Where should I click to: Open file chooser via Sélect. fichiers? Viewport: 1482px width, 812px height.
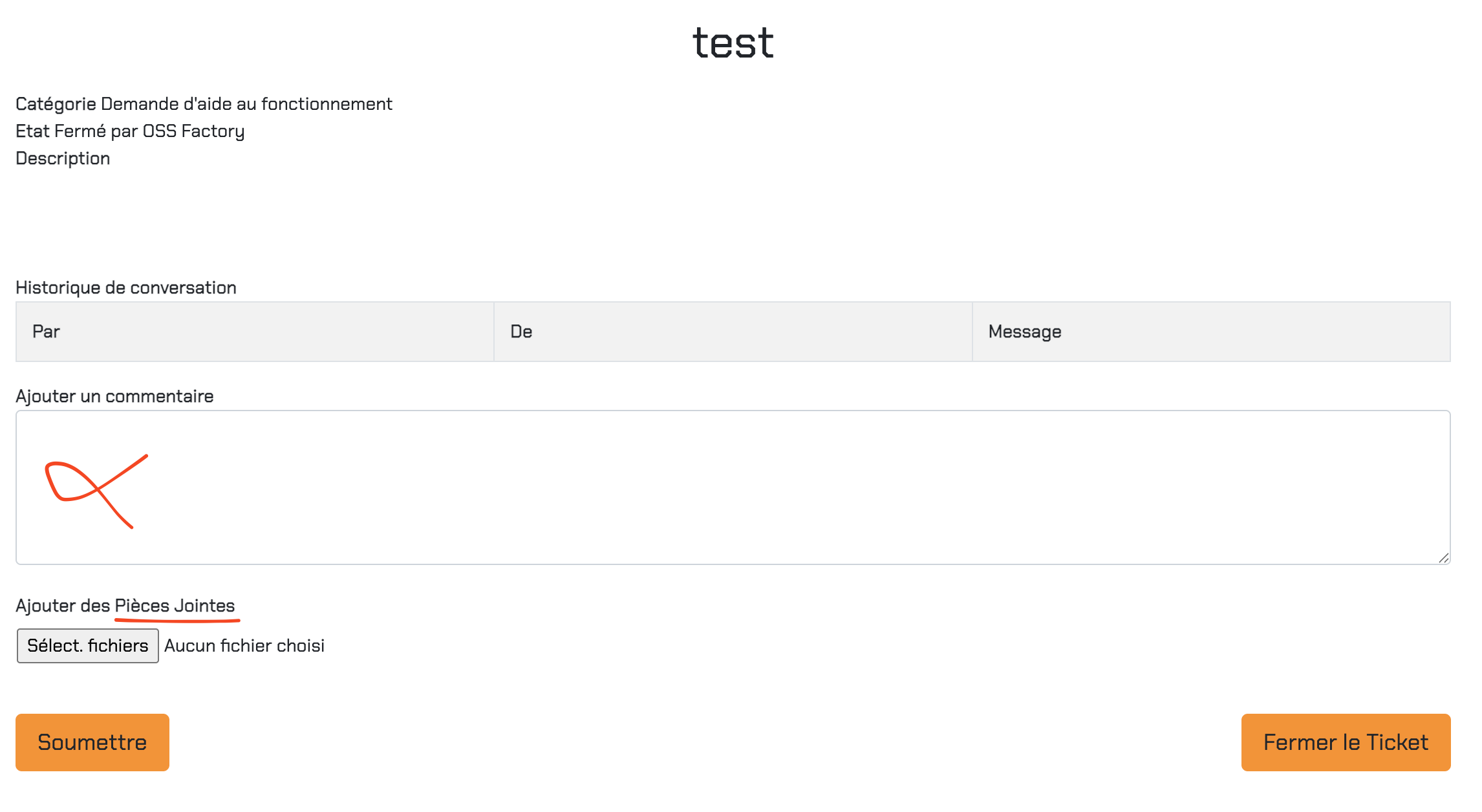(x=88, y=646)
